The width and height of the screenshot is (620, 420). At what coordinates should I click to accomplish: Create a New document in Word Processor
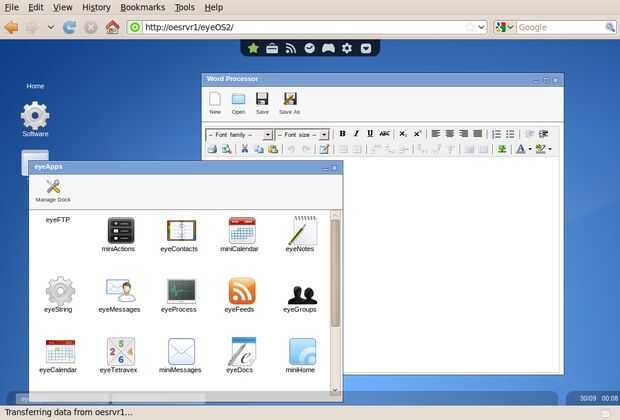[x=215, y=103]
